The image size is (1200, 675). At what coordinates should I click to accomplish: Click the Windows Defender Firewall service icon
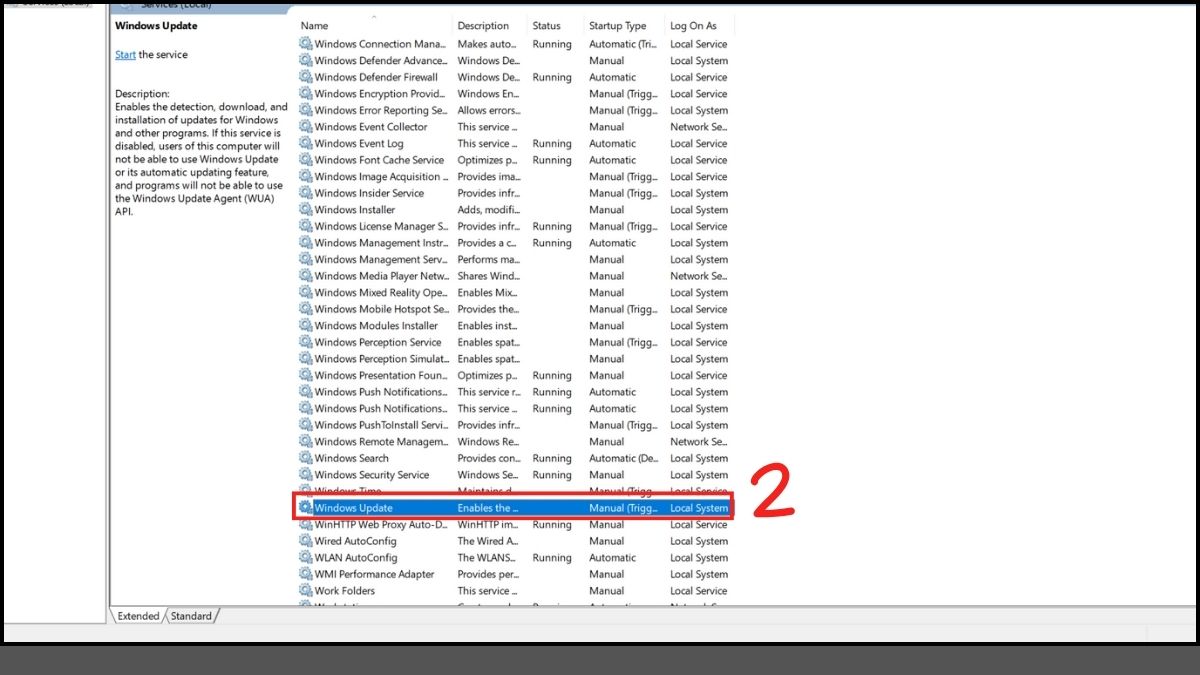click(x=306, y=77)
